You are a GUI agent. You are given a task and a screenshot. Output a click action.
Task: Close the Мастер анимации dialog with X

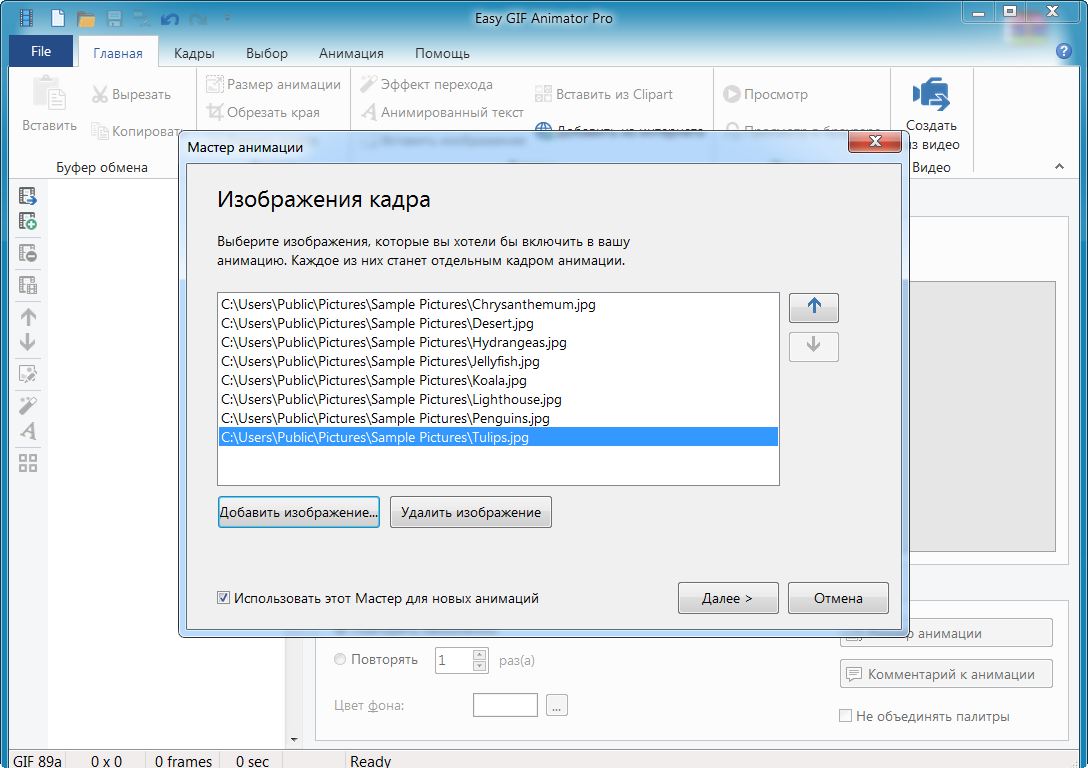(x=875, y=142)
